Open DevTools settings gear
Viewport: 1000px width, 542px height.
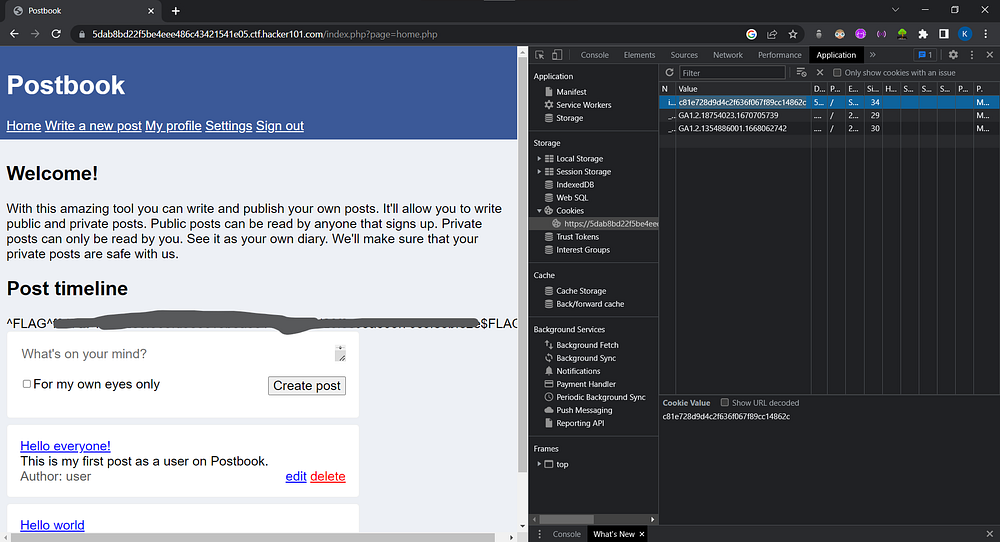click(x=953, y=55)
